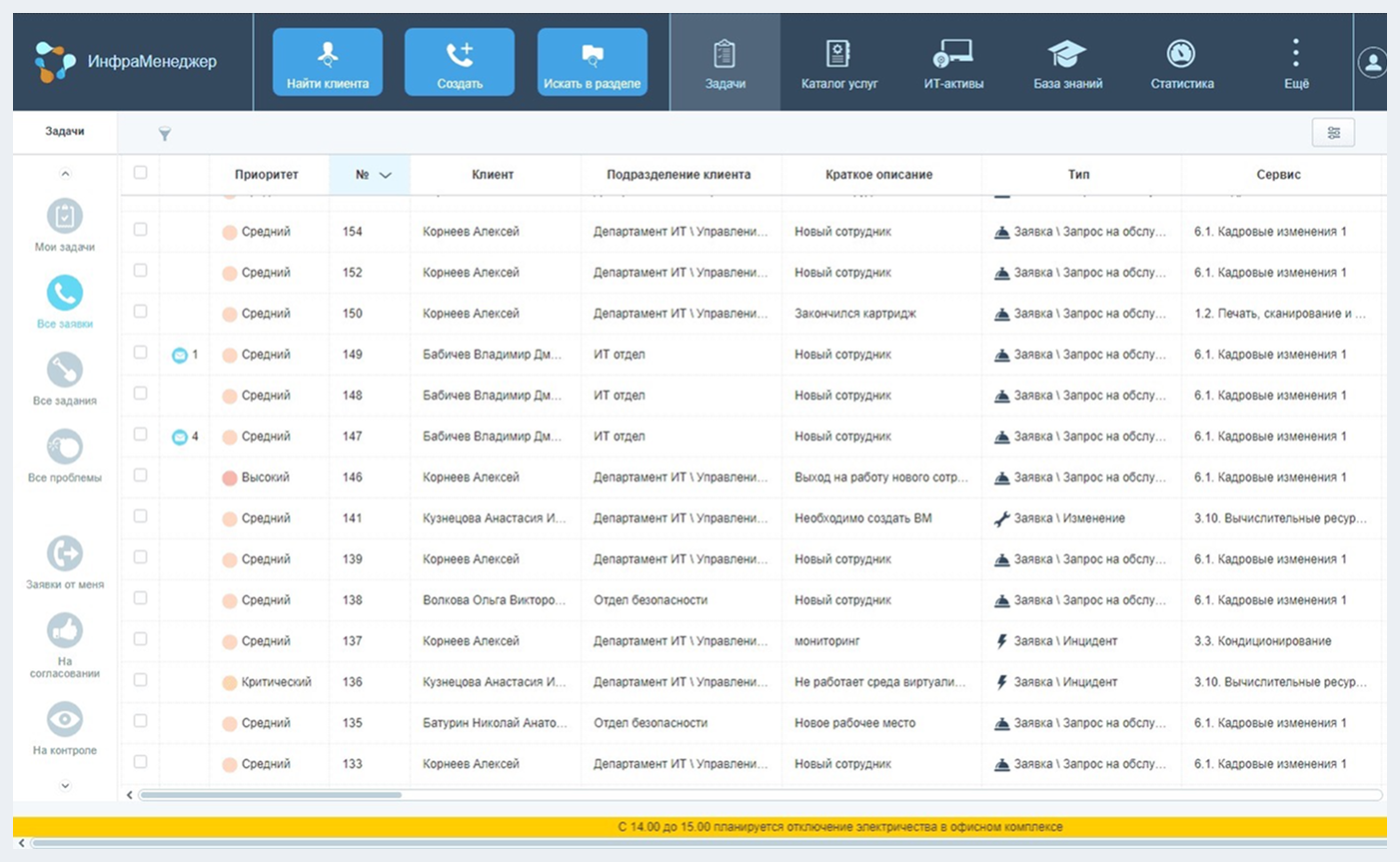Sort by Сервис column header

pos(1278,175)
